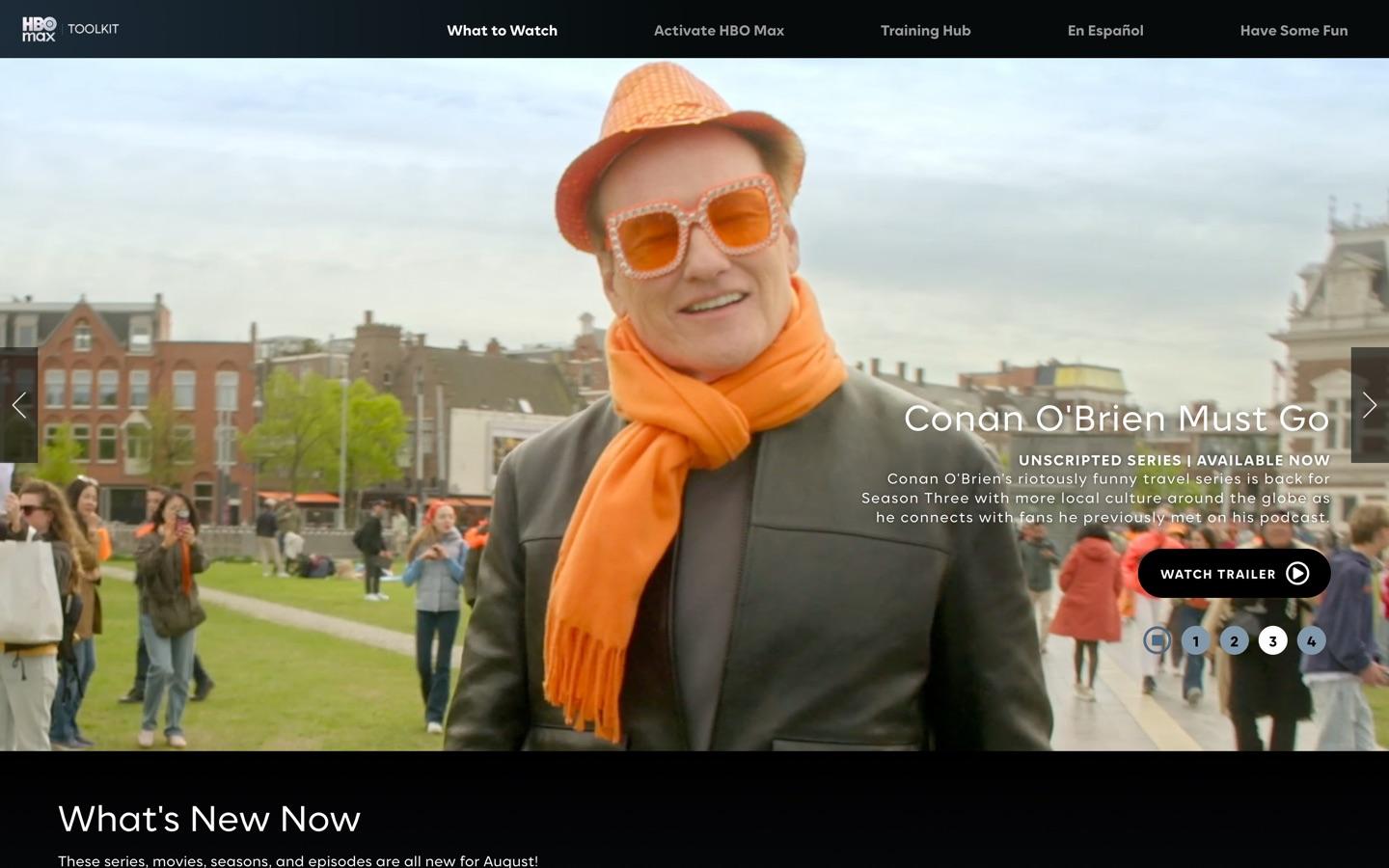1389x868 pixels.
Task: Jump to slide 4
Action: click(1311, 640)
